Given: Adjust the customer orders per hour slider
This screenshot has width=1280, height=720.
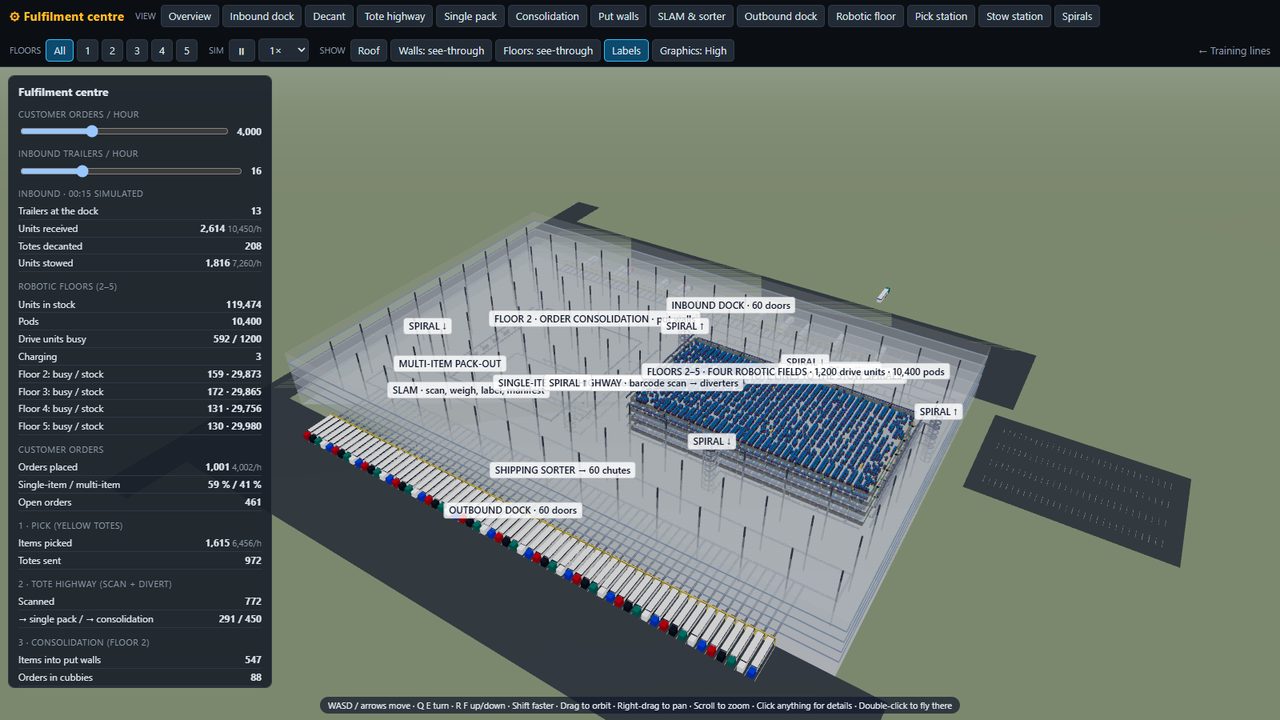Looking at the screenshot, I should pyautogui.click(x=125, y=131).
